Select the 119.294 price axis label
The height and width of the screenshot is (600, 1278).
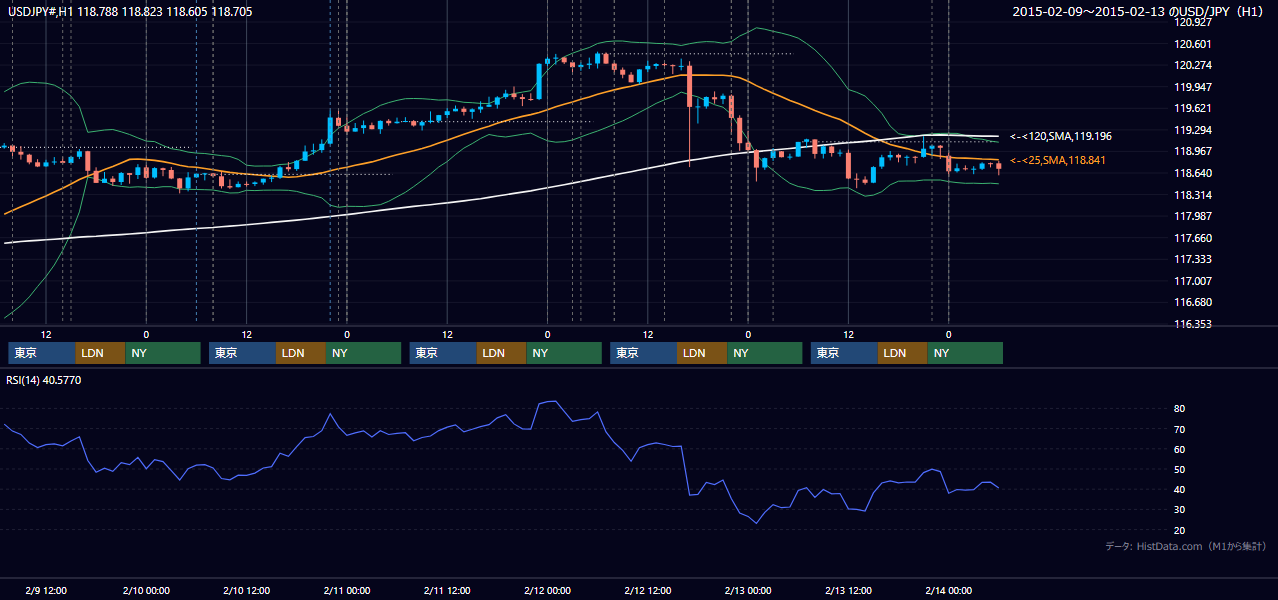pos(1194,130)
